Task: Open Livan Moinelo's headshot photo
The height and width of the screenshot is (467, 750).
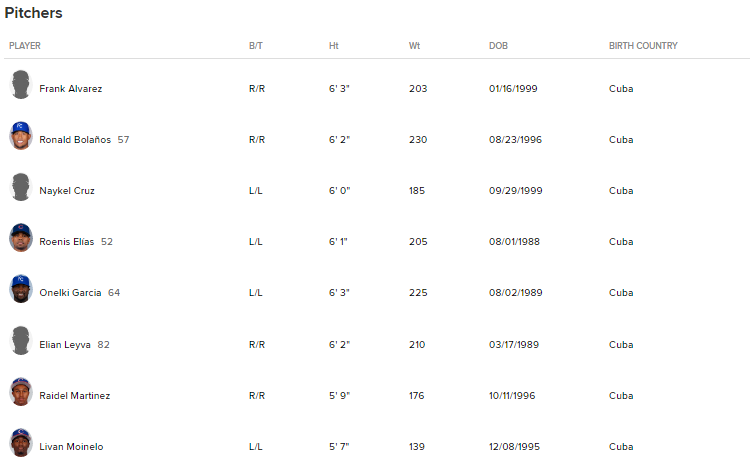Action: coord(21,443)
